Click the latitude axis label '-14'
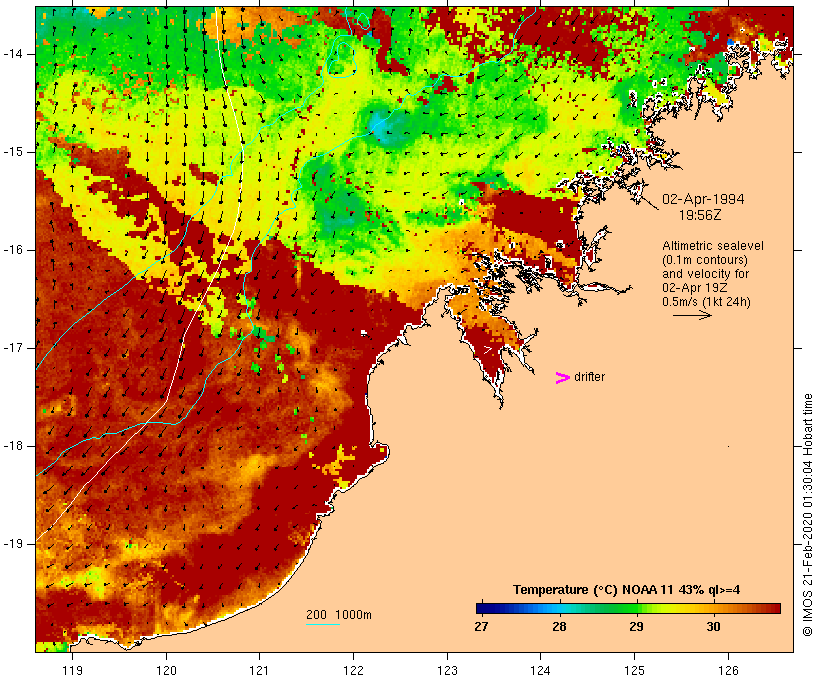Viewport: 820px width, 680px height. pyautogui.click(x=13, y=54)
